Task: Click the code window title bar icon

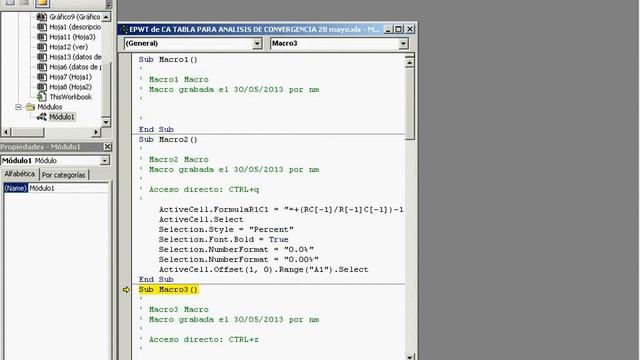Action: [x=124, y=29]
